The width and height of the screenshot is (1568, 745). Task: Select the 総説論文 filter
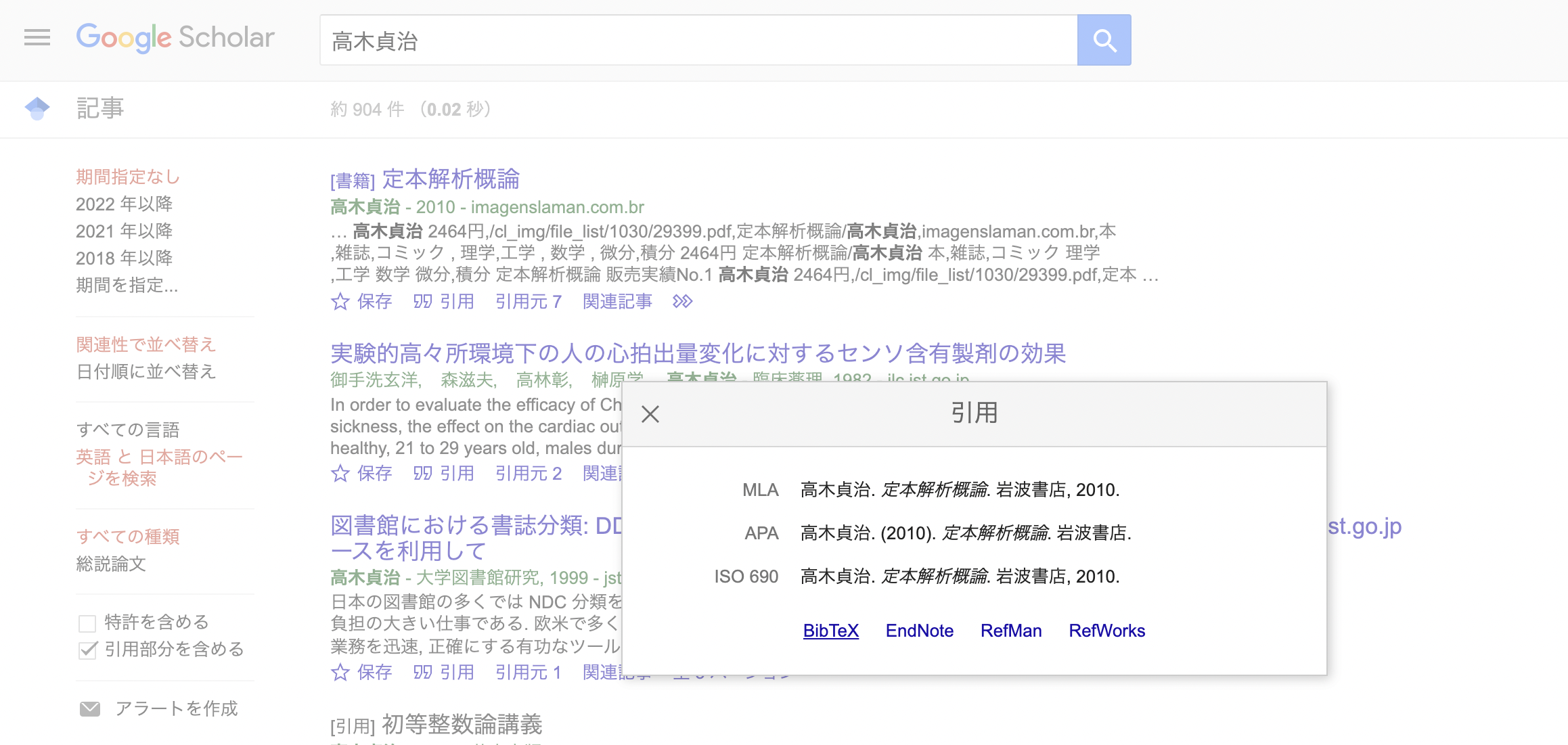pos(110,564)
